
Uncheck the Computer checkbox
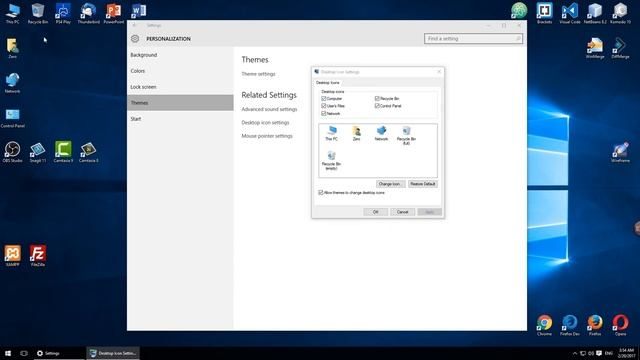coord(324,98)
